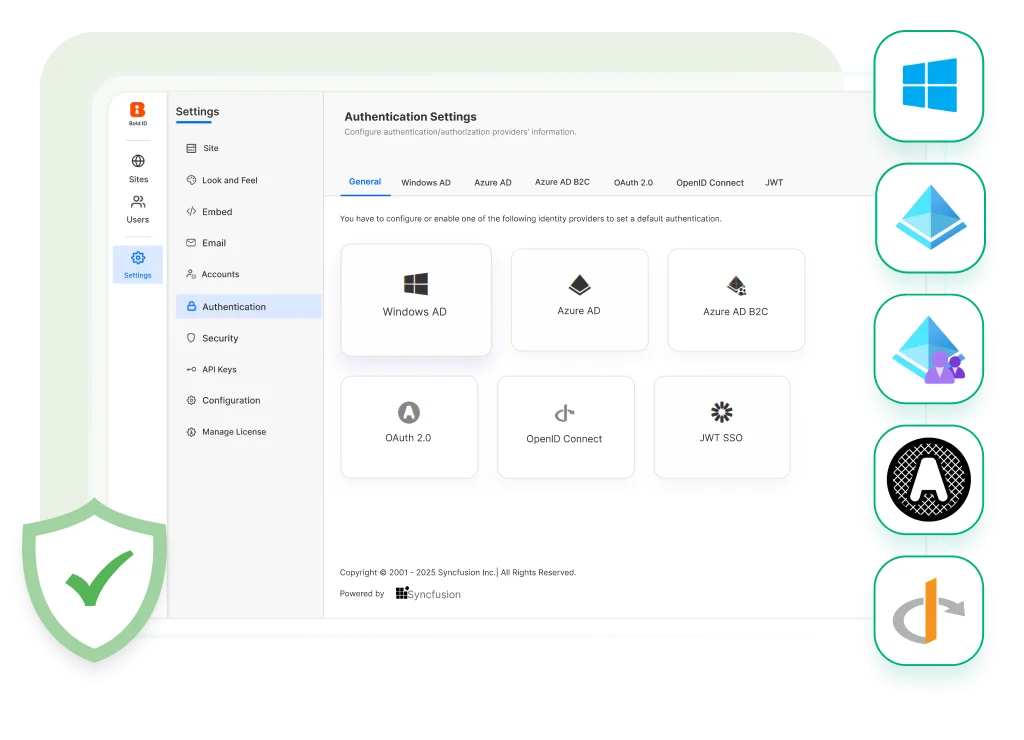Click the Azure AD B2C badge icon
This screenshot has width=1024, height=740.
coord(929,349)
